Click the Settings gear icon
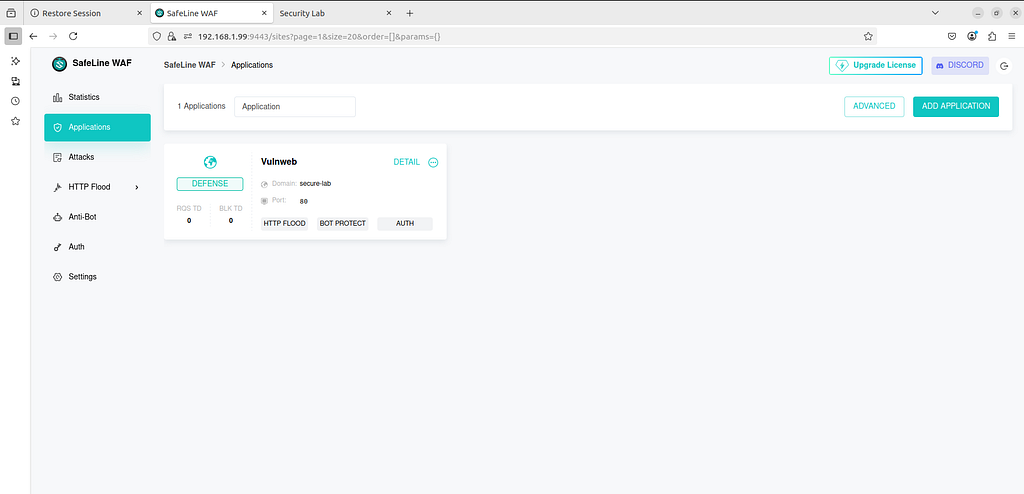 (57, 277)
